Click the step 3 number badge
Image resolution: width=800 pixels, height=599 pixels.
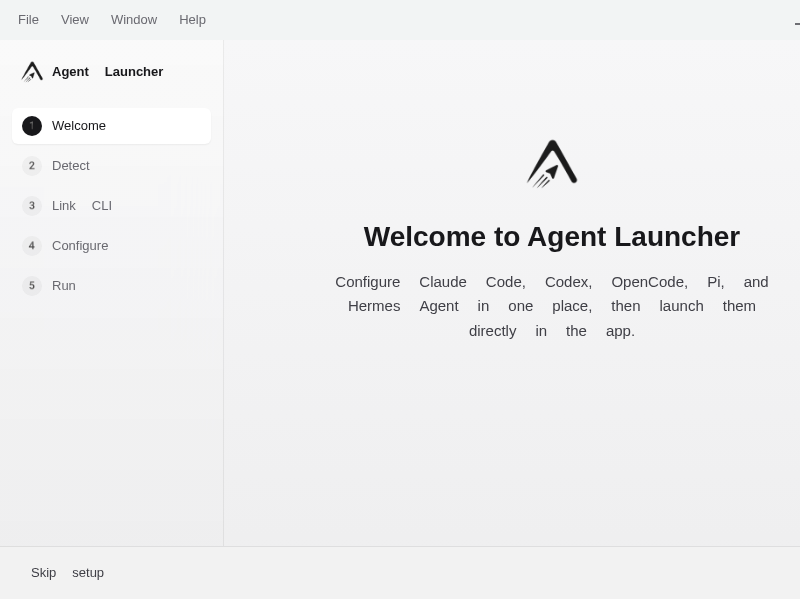(x=32, y=206)
